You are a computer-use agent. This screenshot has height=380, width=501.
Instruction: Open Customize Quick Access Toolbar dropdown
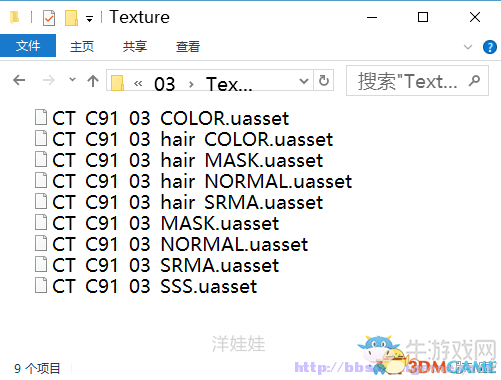coord(89,18)
